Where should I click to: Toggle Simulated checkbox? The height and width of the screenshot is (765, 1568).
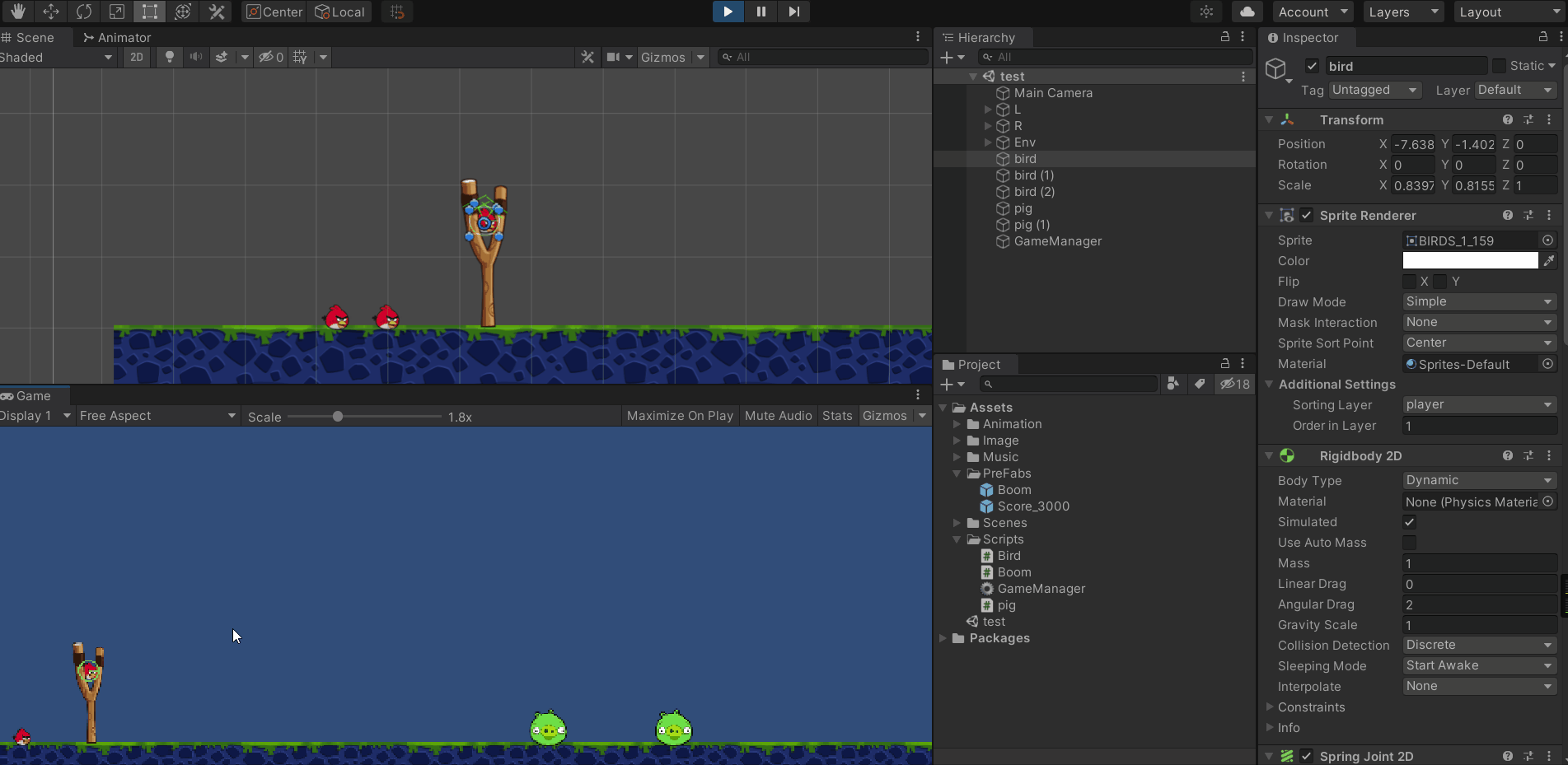[x=1410, y=522]
